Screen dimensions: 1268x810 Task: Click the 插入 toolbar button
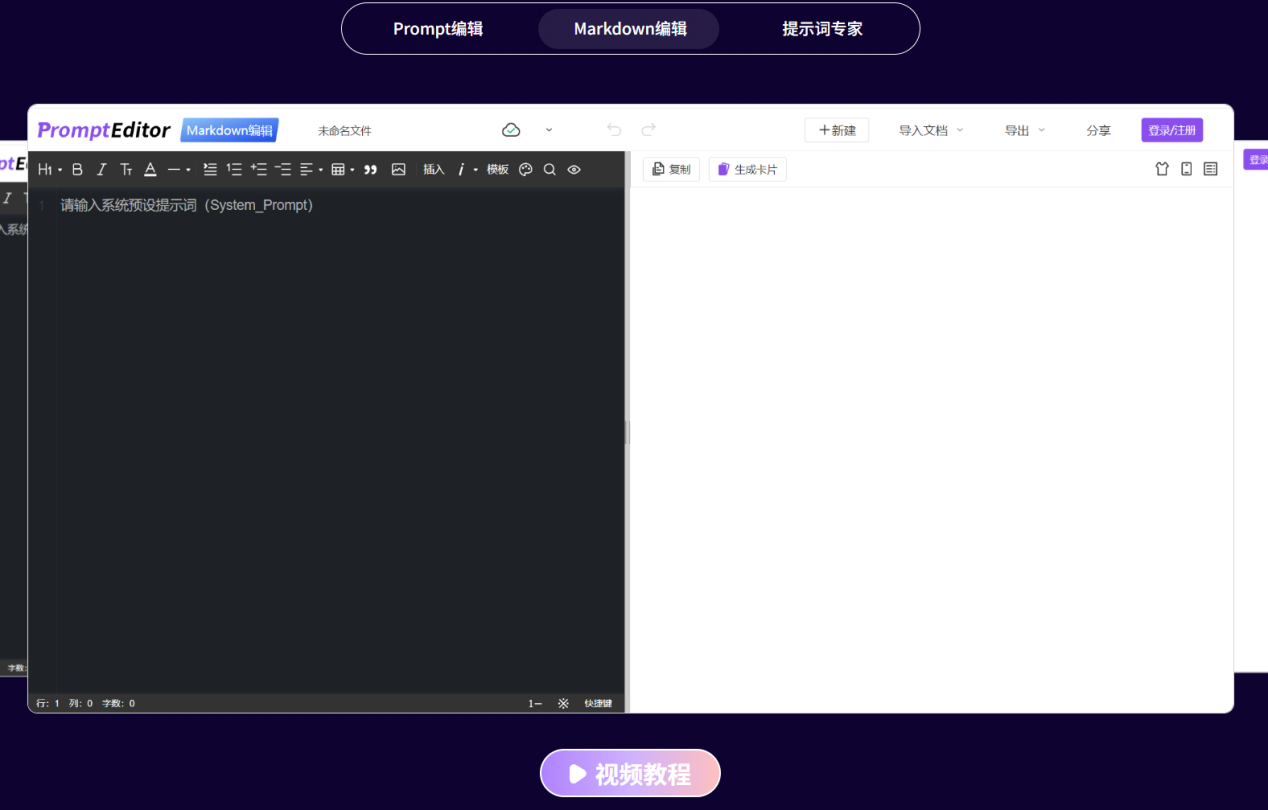point(434,170)
